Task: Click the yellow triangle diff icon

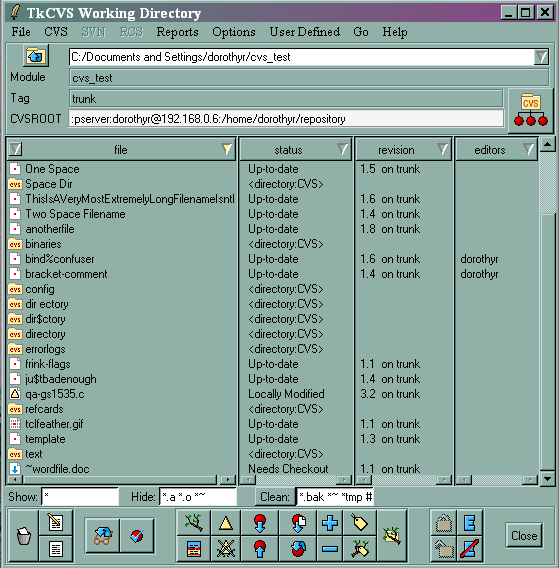Action: [226, 523]
